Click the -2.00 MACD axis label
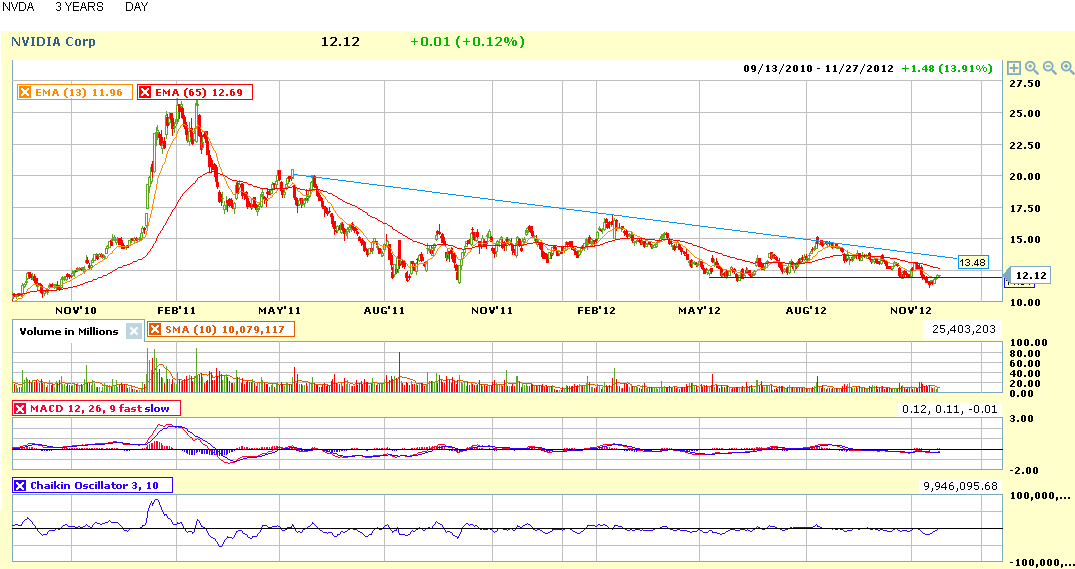The width and height of the screenshot is (1075, 569). tap(1024, 470)
